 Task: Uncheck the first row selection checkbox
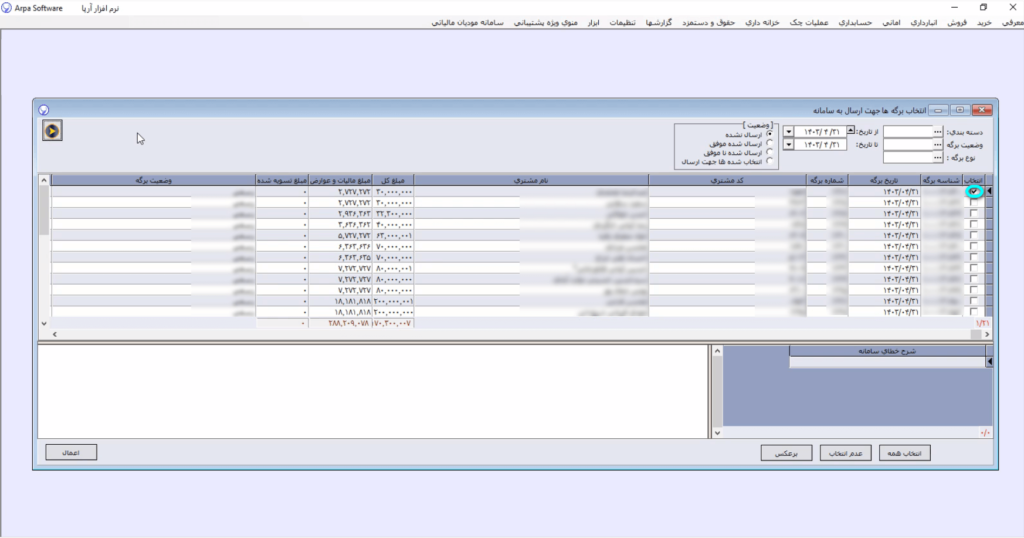(x=974, y=191)
